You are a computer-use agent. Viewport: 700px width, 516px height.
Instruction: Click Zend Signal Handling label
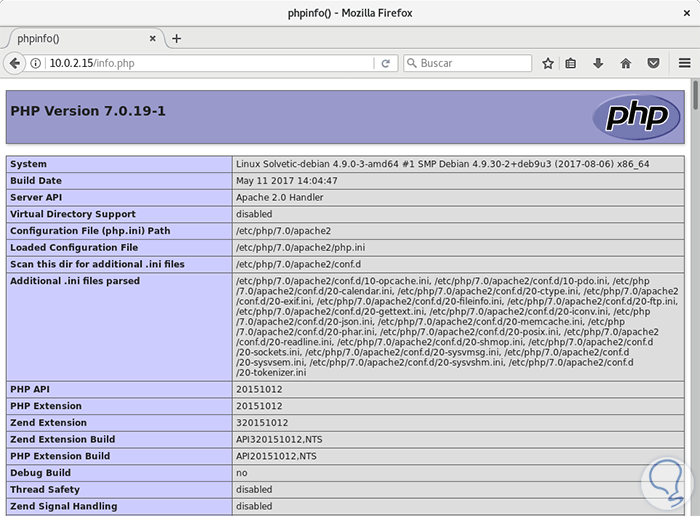tap(64, 506)
